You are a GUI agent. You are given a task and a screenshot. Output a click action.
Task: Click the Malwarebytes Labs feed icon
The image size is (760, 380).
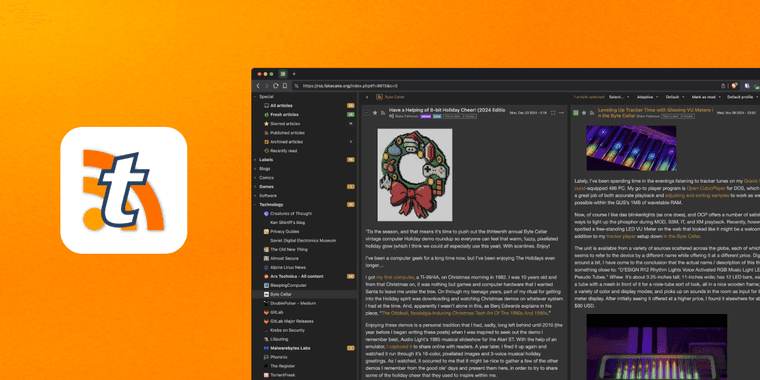coord(266,348)
